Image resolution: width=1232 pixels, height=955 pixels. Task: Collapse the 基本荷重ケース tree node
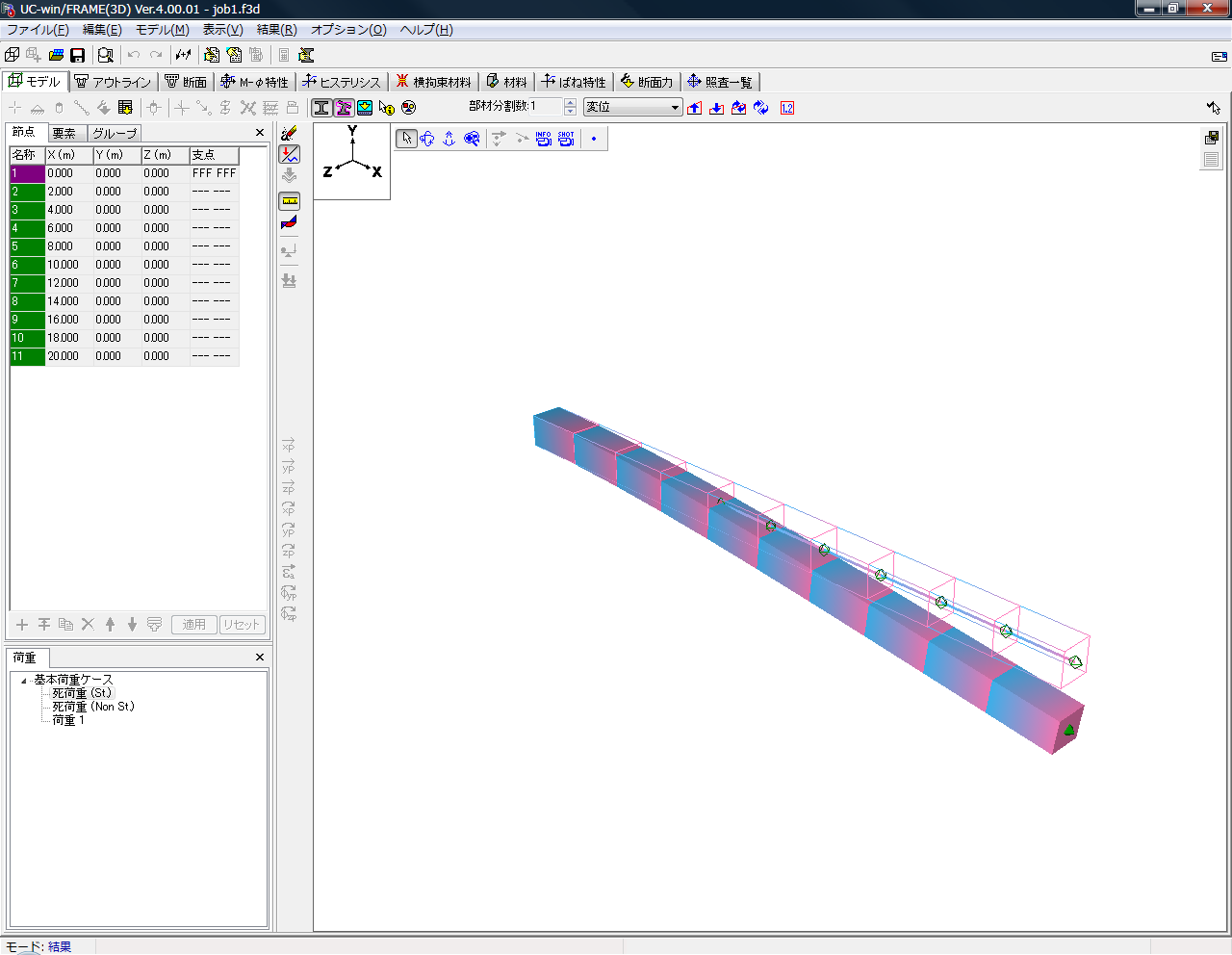coord(24,681)
